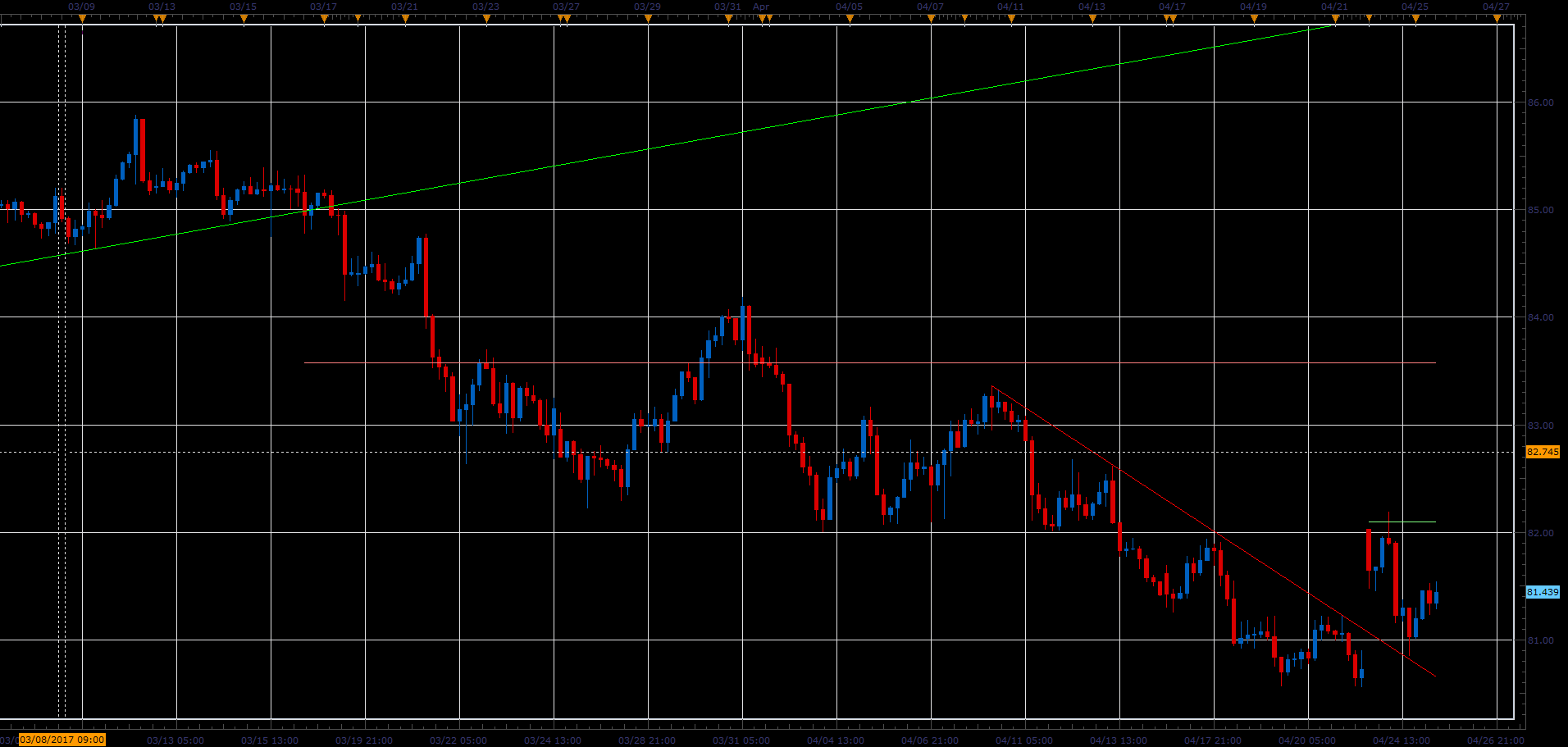Click the 04/06 21:00 time label
The image size is (1568, 747).
930,740
